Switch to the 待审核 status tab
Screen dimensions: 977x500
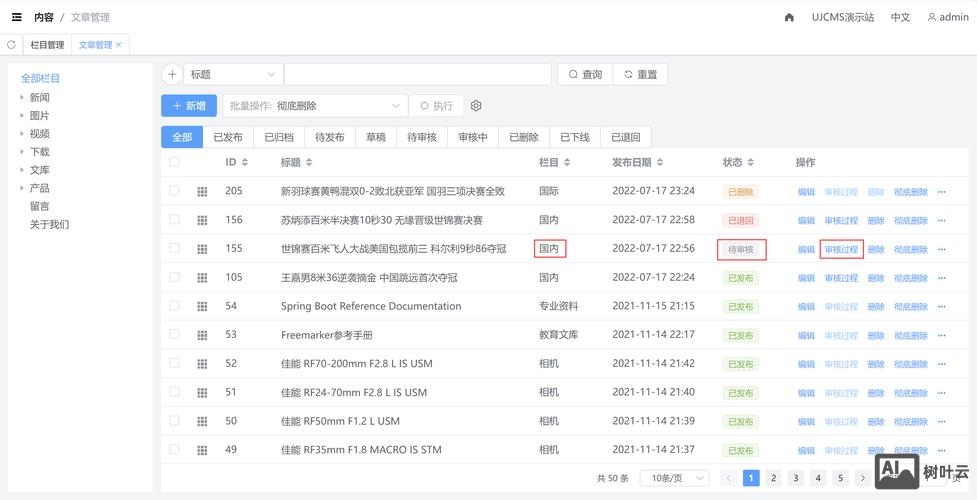click(422, 137)
